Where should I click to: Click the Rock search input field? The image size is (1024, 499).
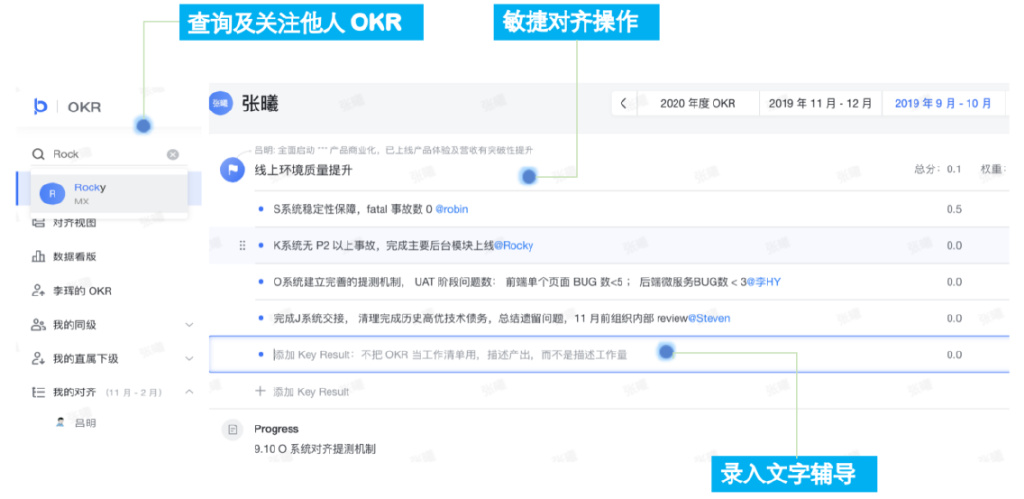point(108,154)
